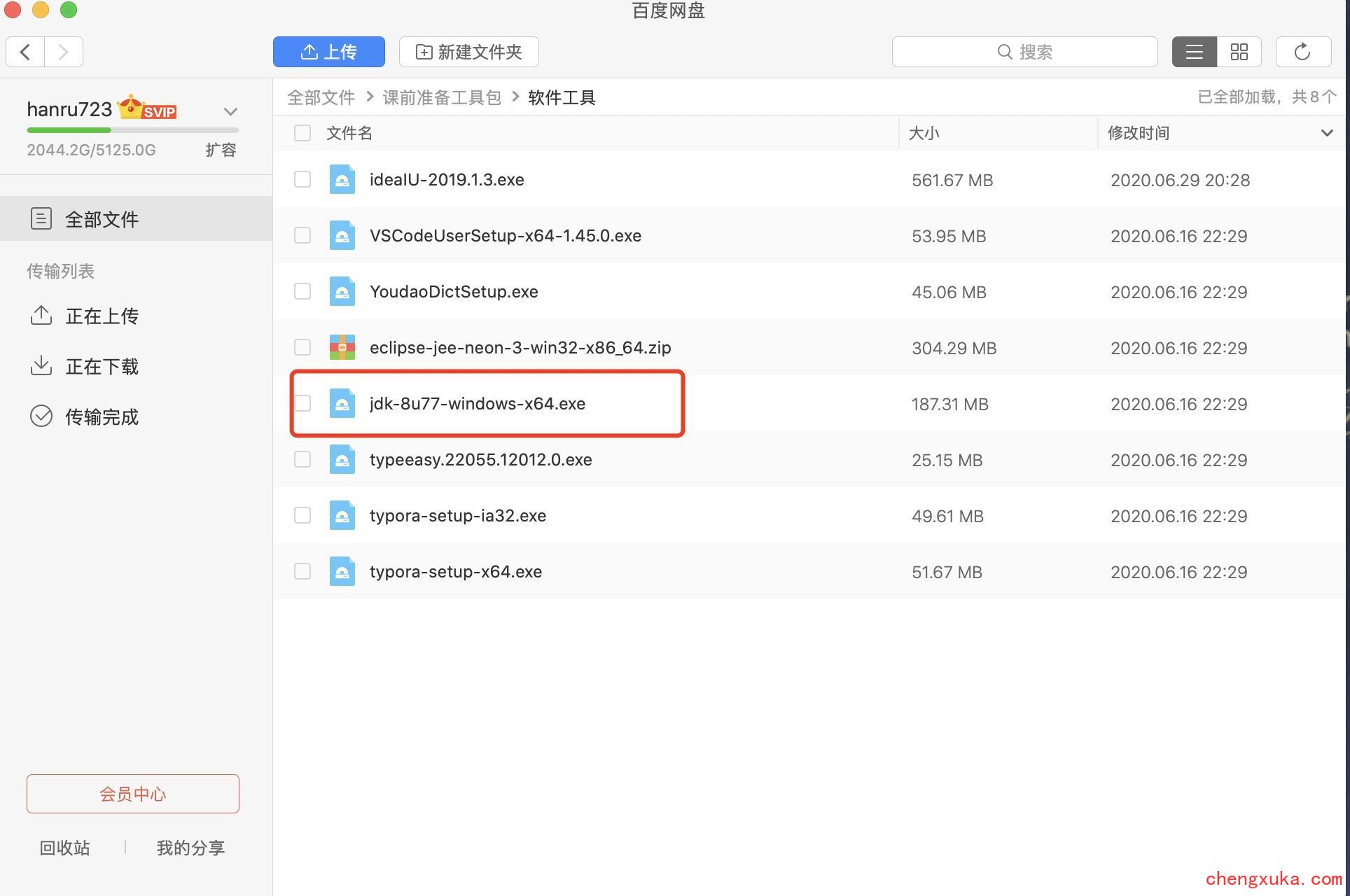
Task: Click the eclipse zip archive icon
Action: click(342, 347)
